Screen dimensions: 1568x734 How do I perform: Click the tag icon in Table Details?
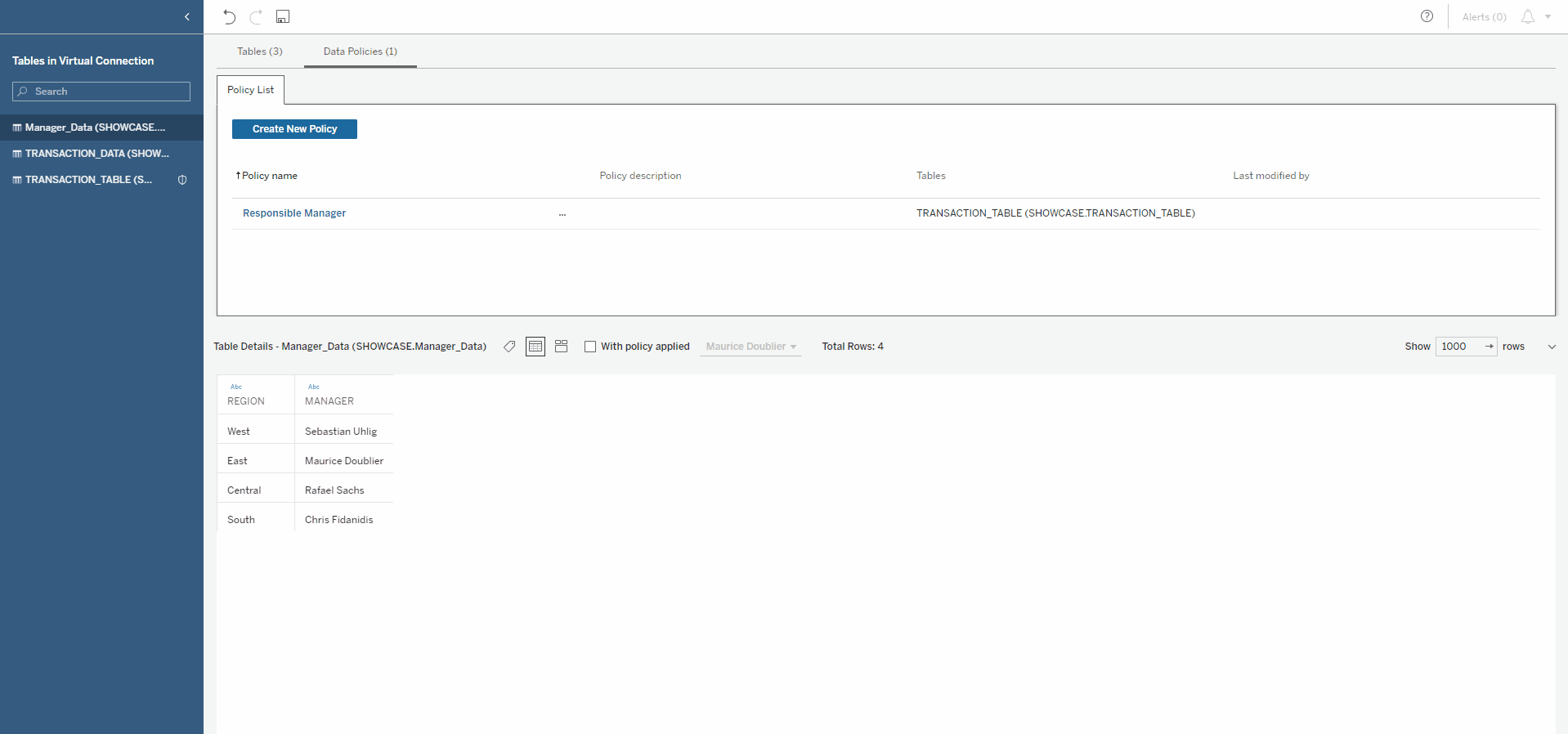click(509, 347)
